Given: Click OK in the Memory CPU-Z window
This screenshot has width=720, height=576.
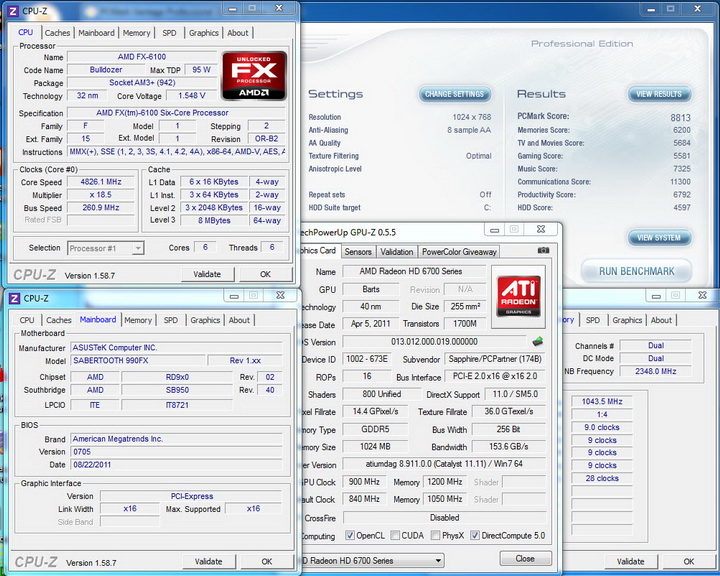Looking at the screenshot, I should pyautogui.click(x=689, y=561).
